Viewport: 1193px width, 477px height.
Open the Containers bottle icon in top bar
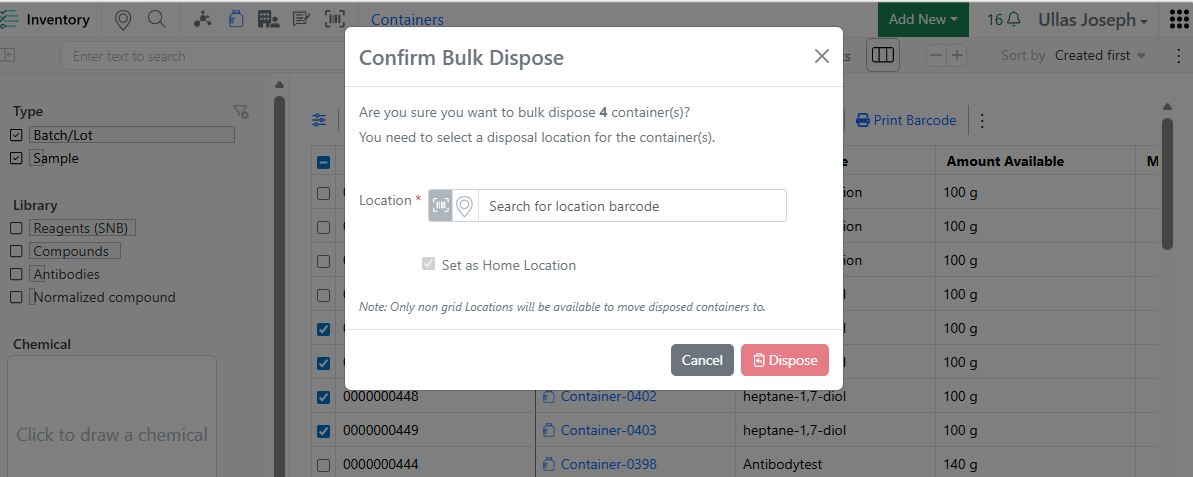(236, 20)
